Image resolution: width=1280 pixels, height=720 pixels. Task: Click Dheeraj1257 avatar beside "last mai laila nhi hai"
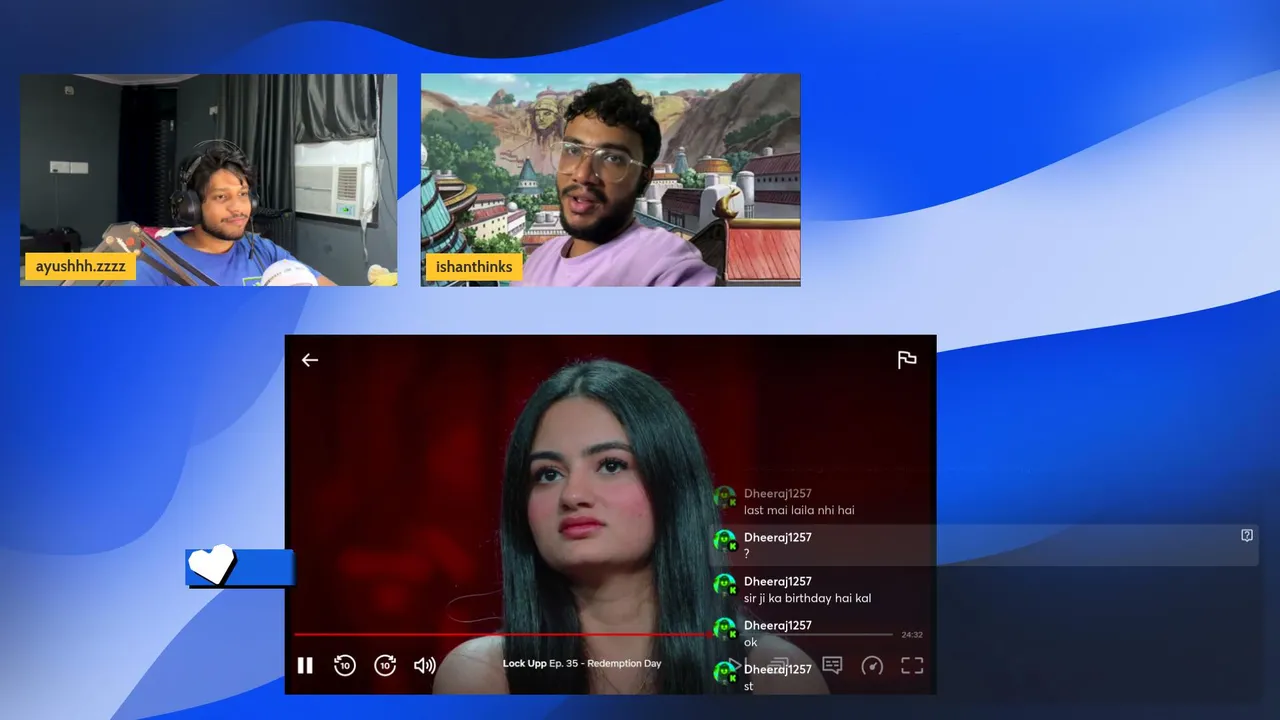[x=725, y=497]
